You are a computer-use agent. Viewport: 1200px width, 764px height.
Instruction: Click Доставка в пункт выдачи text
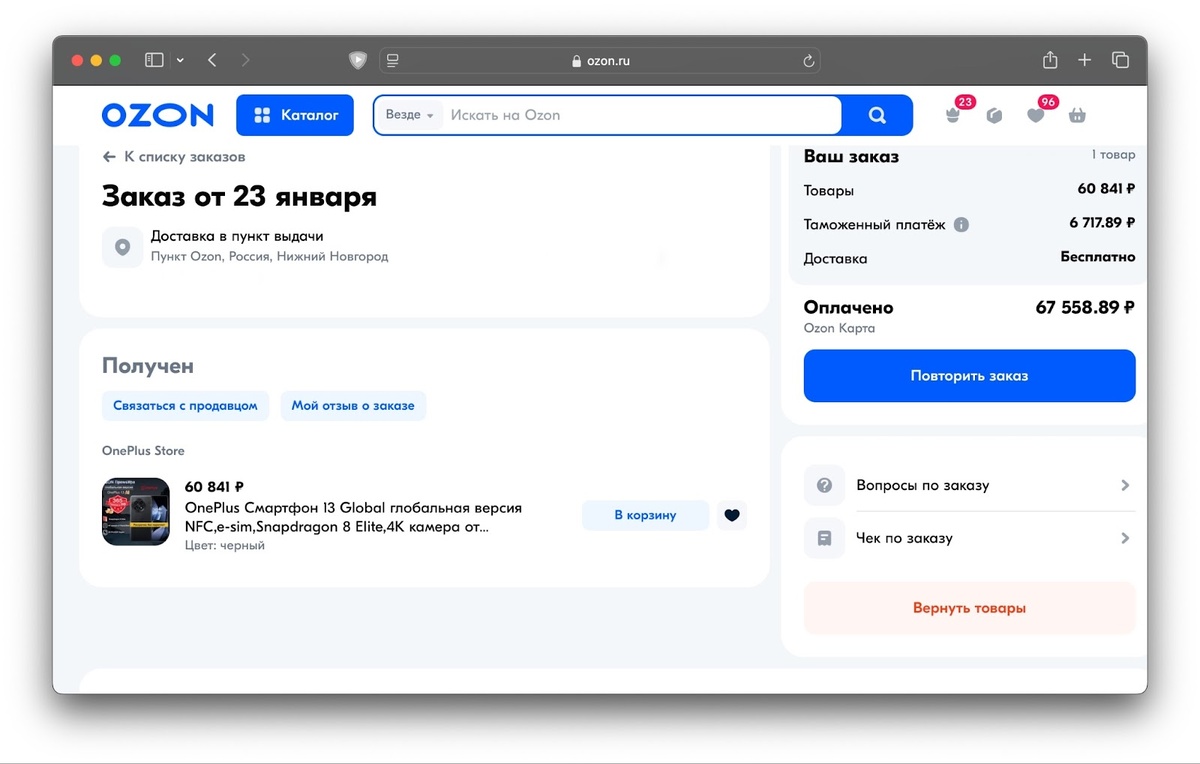click(237, 237)
